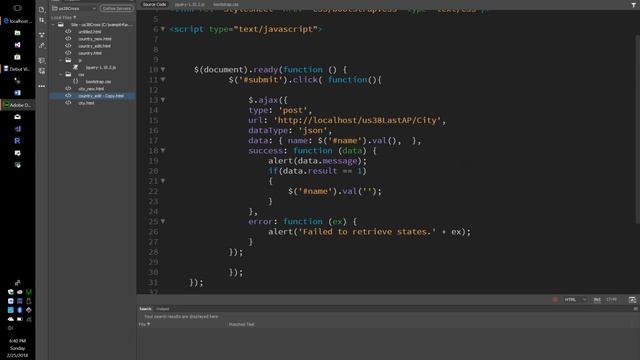Open the site selection dropdown
The width and height of the screenshot is (640, 360).
click(x=74, y=8)
